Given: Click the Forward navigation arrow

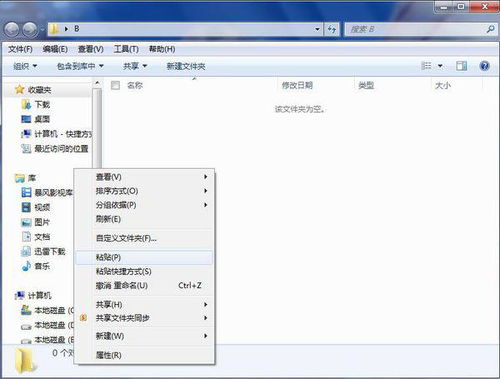Looking at the screenshot, I should (x=30, y=30).
